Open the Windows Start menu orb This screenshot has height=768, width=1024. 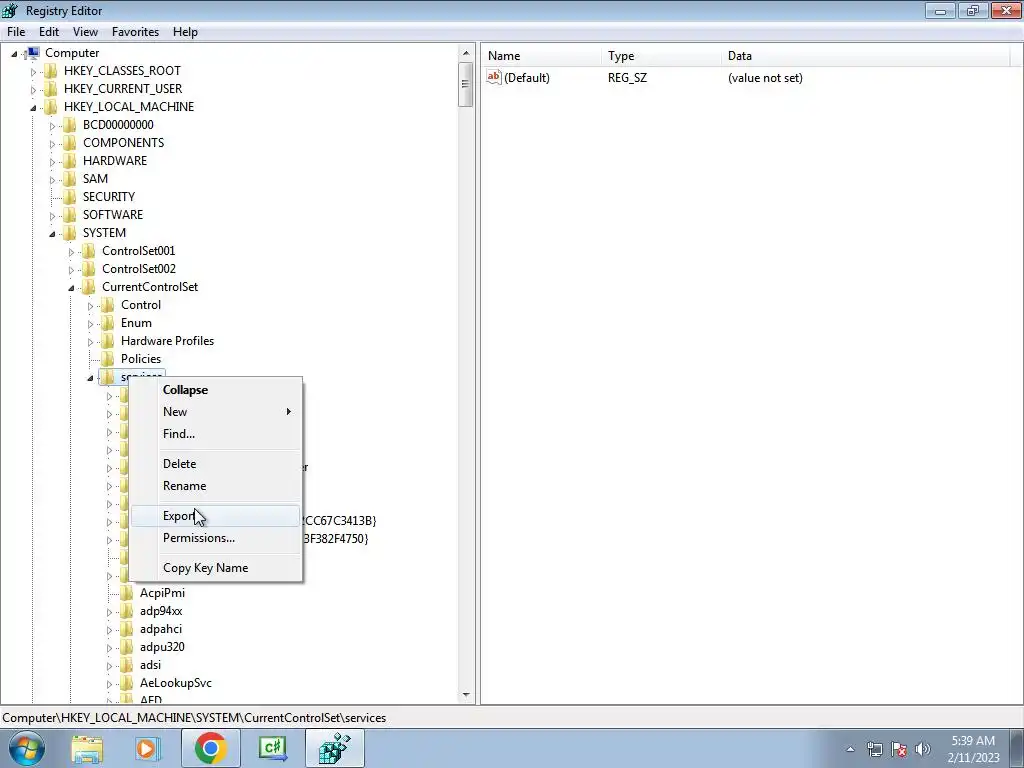tap(26, 748)
